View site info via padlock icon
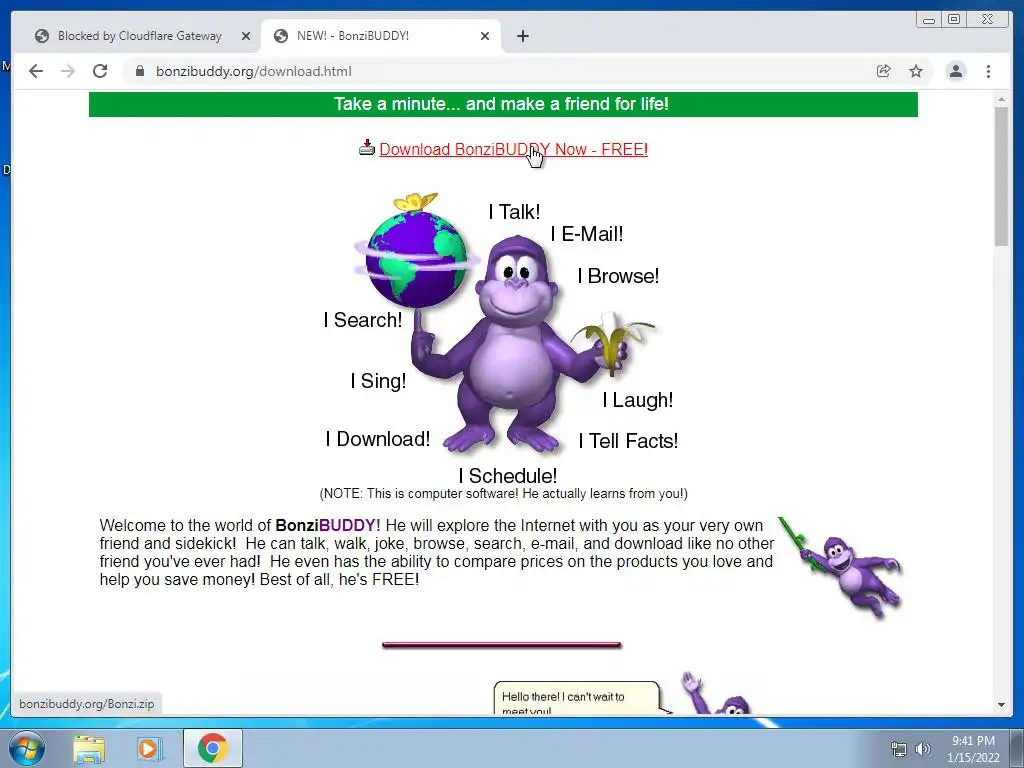Screen dimensions: 1024x768 click(x=139, y=71)
